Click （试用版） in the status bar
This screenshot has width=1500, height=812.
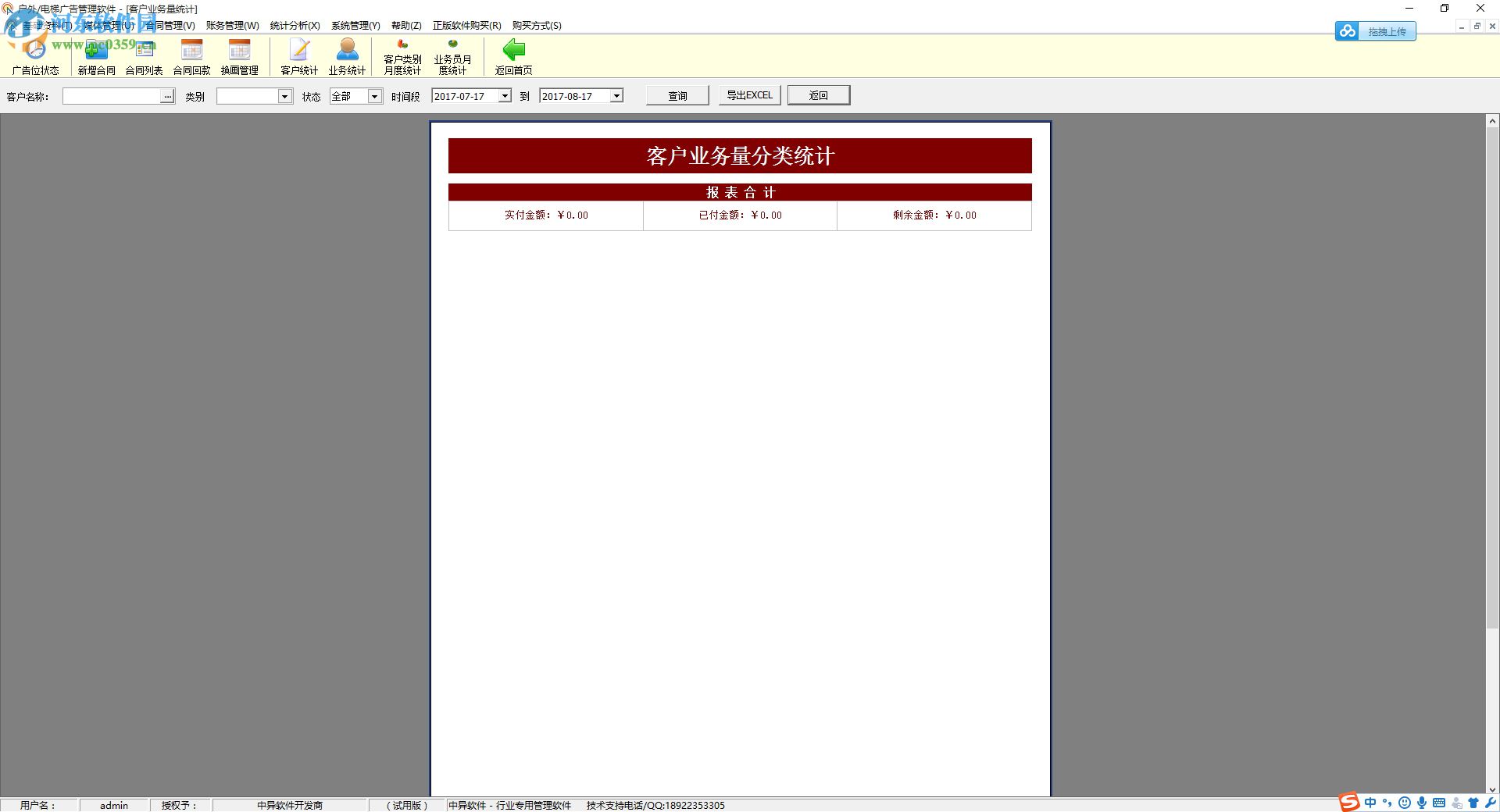(407, 805)
